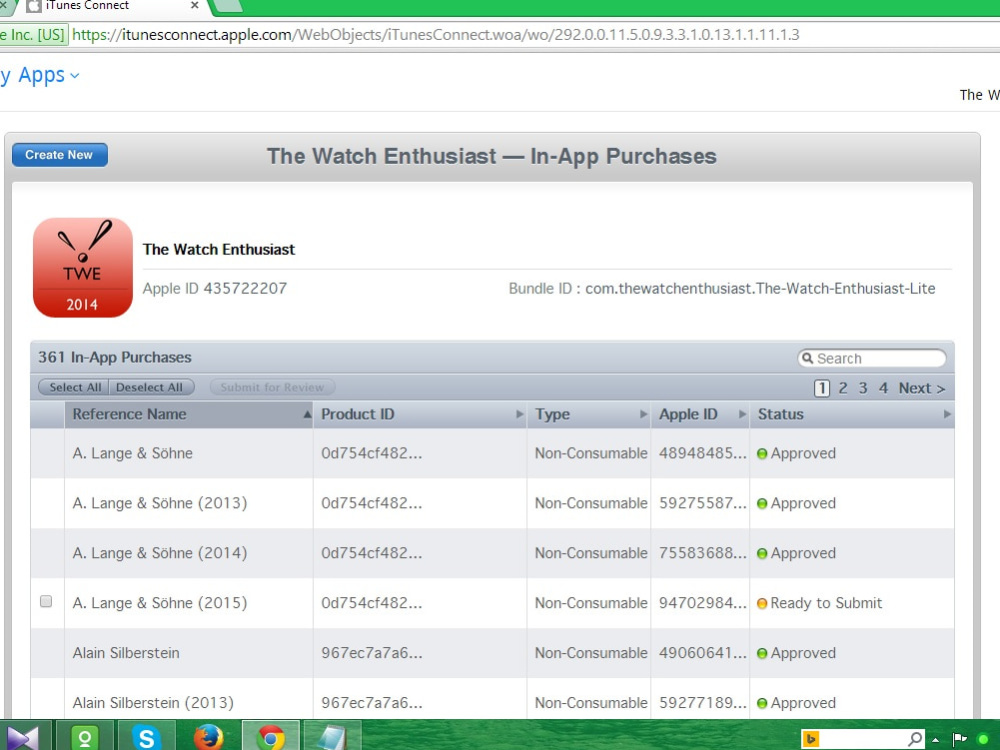Screen dimensions: 1000x750
Task: Click the Bundle ID value text
Action: click(x=760, y=289)
